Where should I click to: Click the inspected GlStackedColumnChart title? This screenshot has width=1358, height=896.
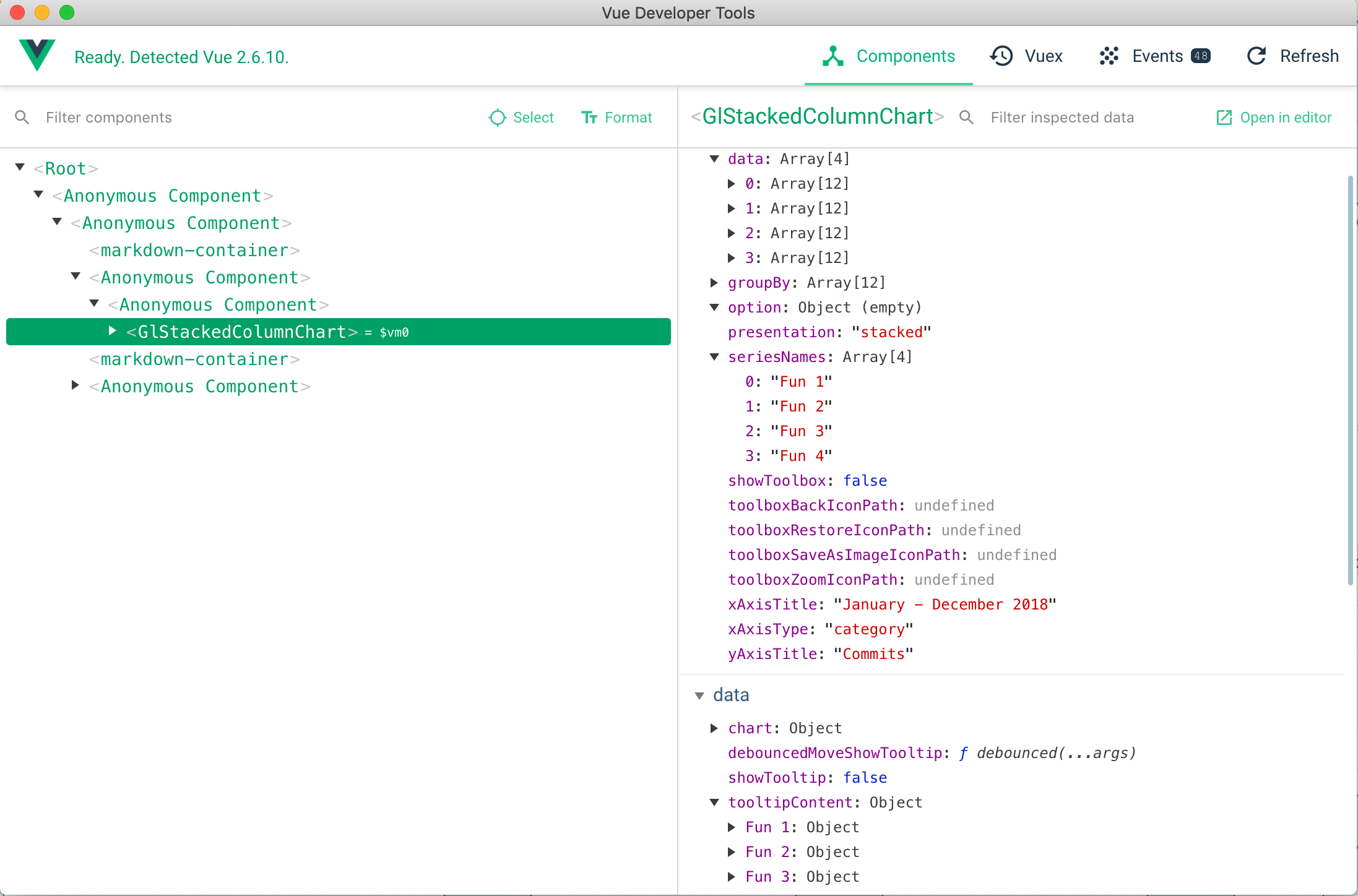pos(818,116)
